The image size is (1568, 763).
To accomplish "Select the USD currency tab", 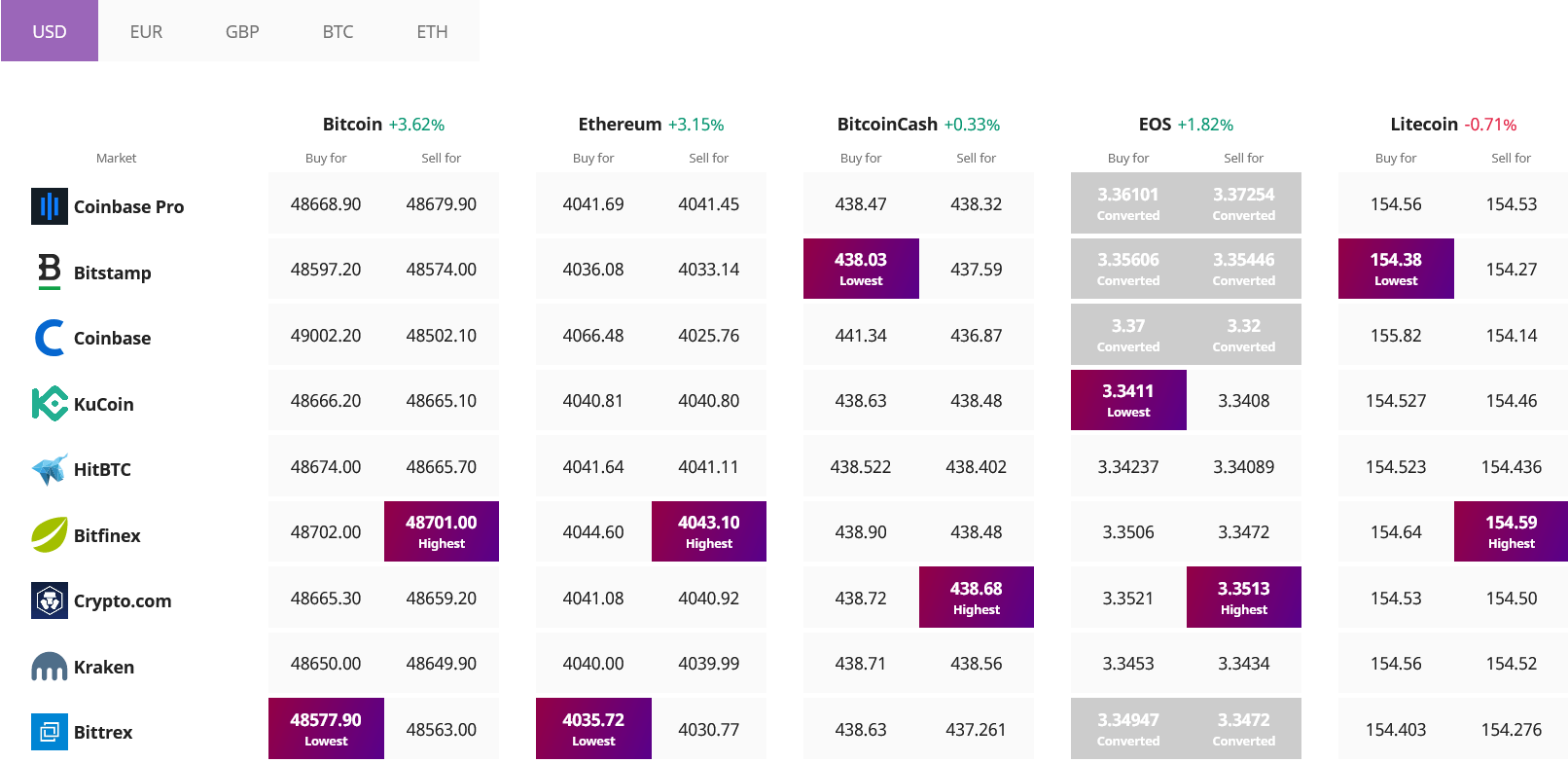I will pyautogui.click(x=50, y=31).
